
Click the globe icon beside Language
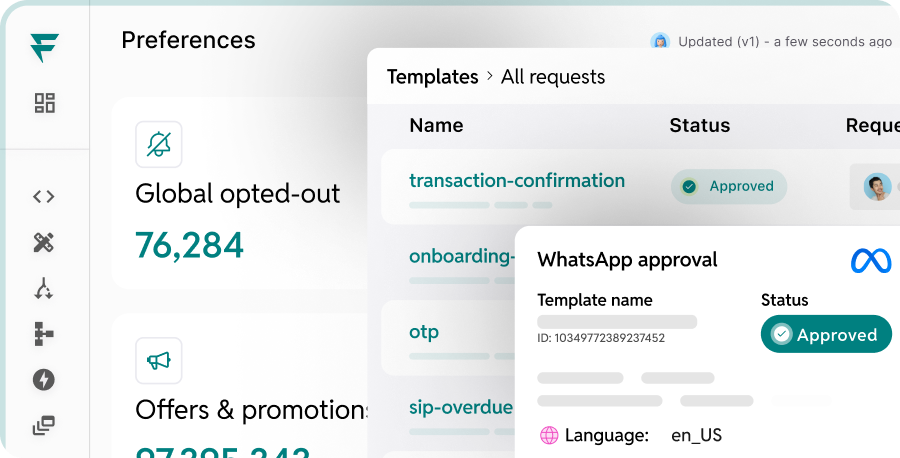[549, 436]
